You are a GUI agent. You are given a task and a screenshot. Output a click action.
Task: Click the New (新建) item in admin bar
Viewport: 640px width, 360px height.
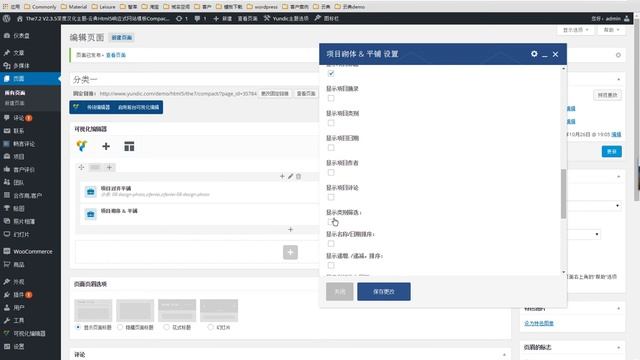coord(223,19)
